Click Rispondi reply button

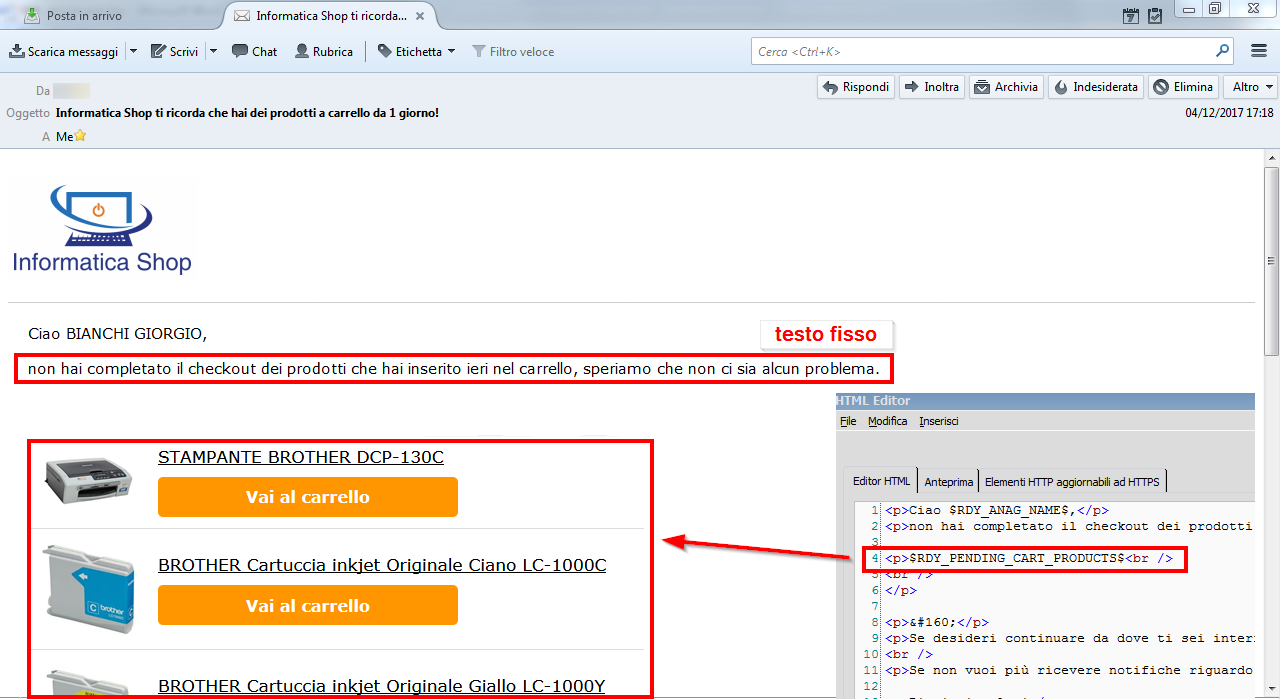coord(856,87)
